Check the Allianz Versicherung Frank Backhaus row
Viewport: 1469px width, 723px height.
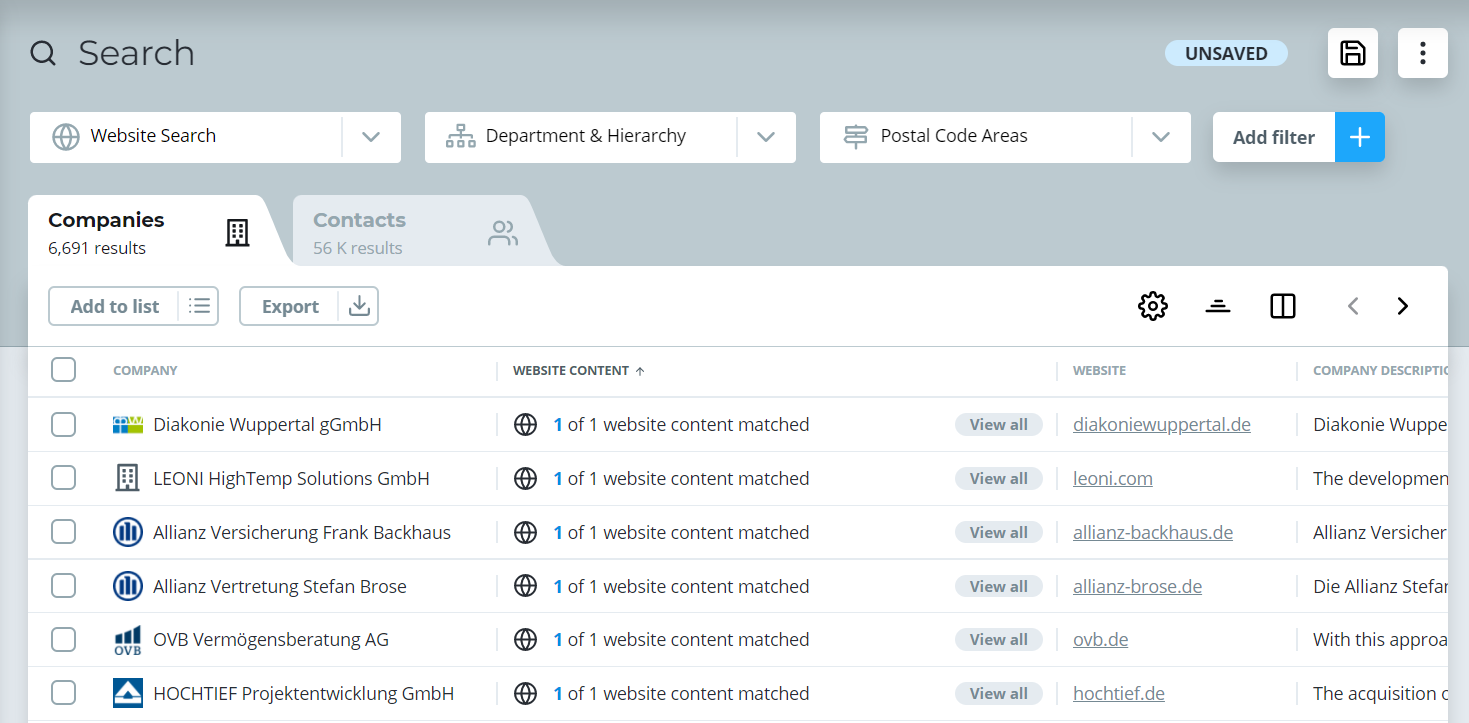coord(63,532)
